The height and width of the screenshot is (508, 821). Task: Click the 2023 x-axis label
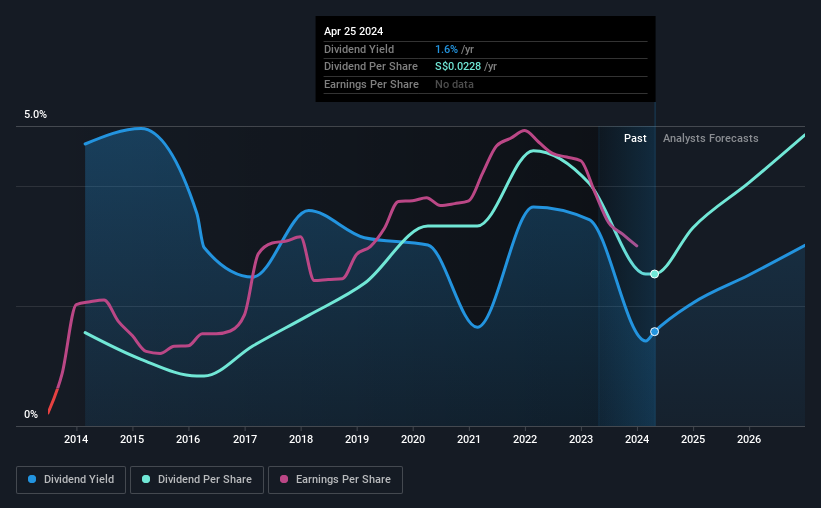pyautogui.click(x=581, y=439)
